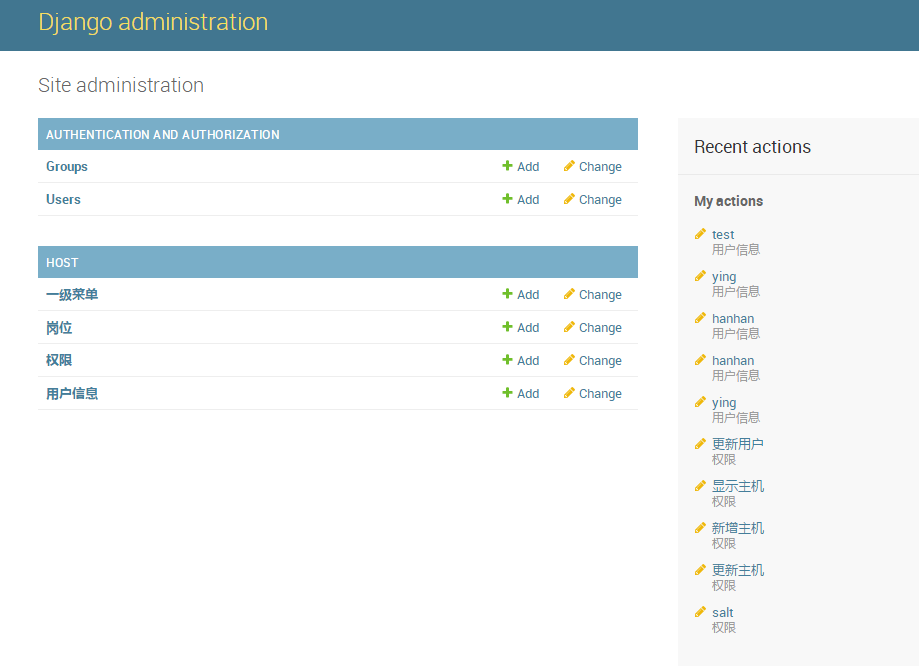The width and height of the screenshot is (919, 668).
Task: Open the 用户信息 model list
Action: (72, 394)
